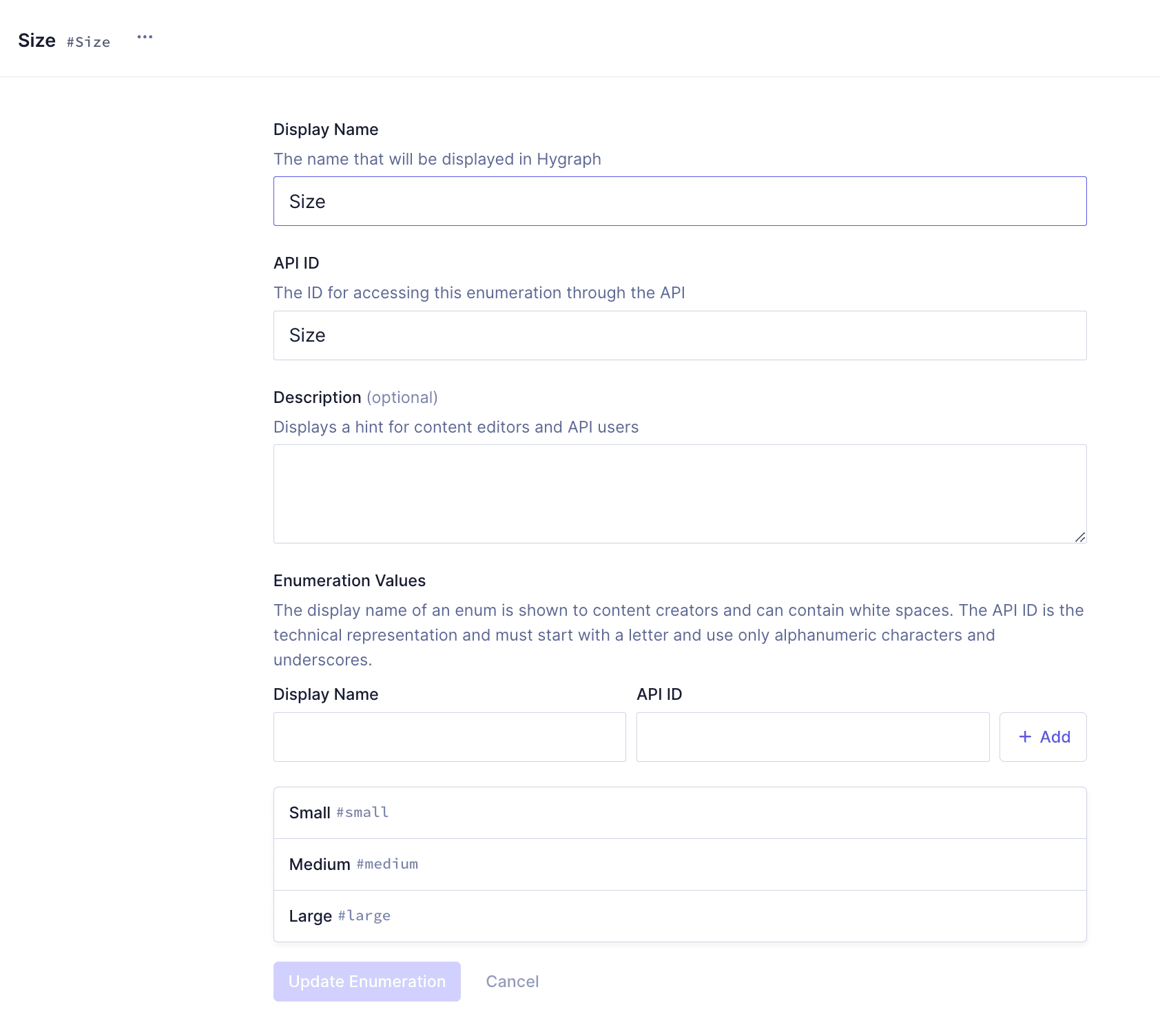Click the #Size identifier next to the title

tap(88, 42)
